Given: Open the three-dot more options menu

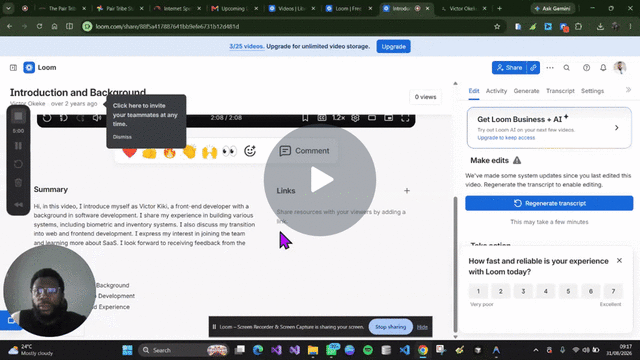Looking at the screenshot, I should 550,68.
